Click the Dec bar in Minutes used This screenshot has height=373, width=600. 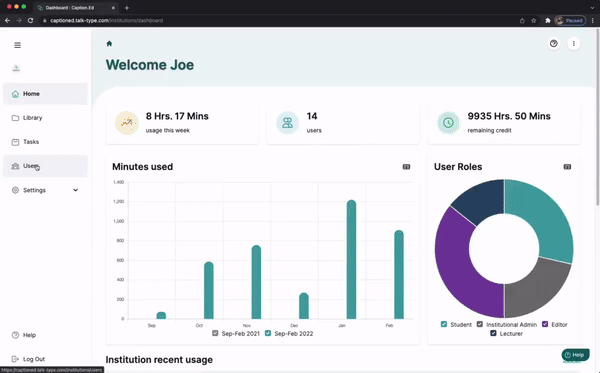coord(303,306)
